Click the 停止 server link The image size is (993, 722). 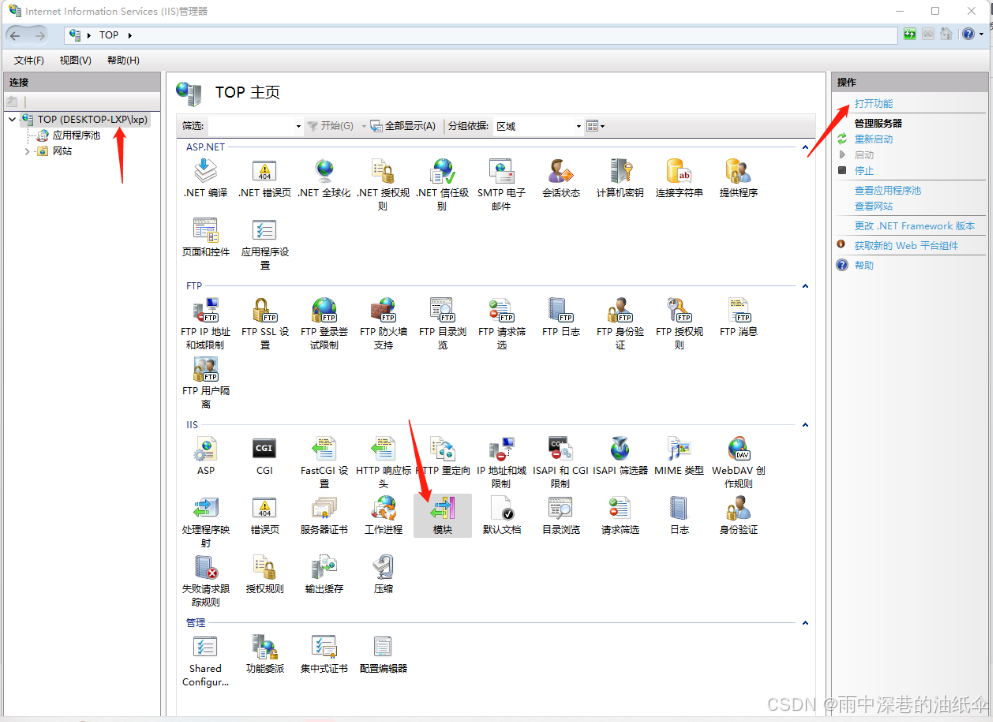(864, 170)
